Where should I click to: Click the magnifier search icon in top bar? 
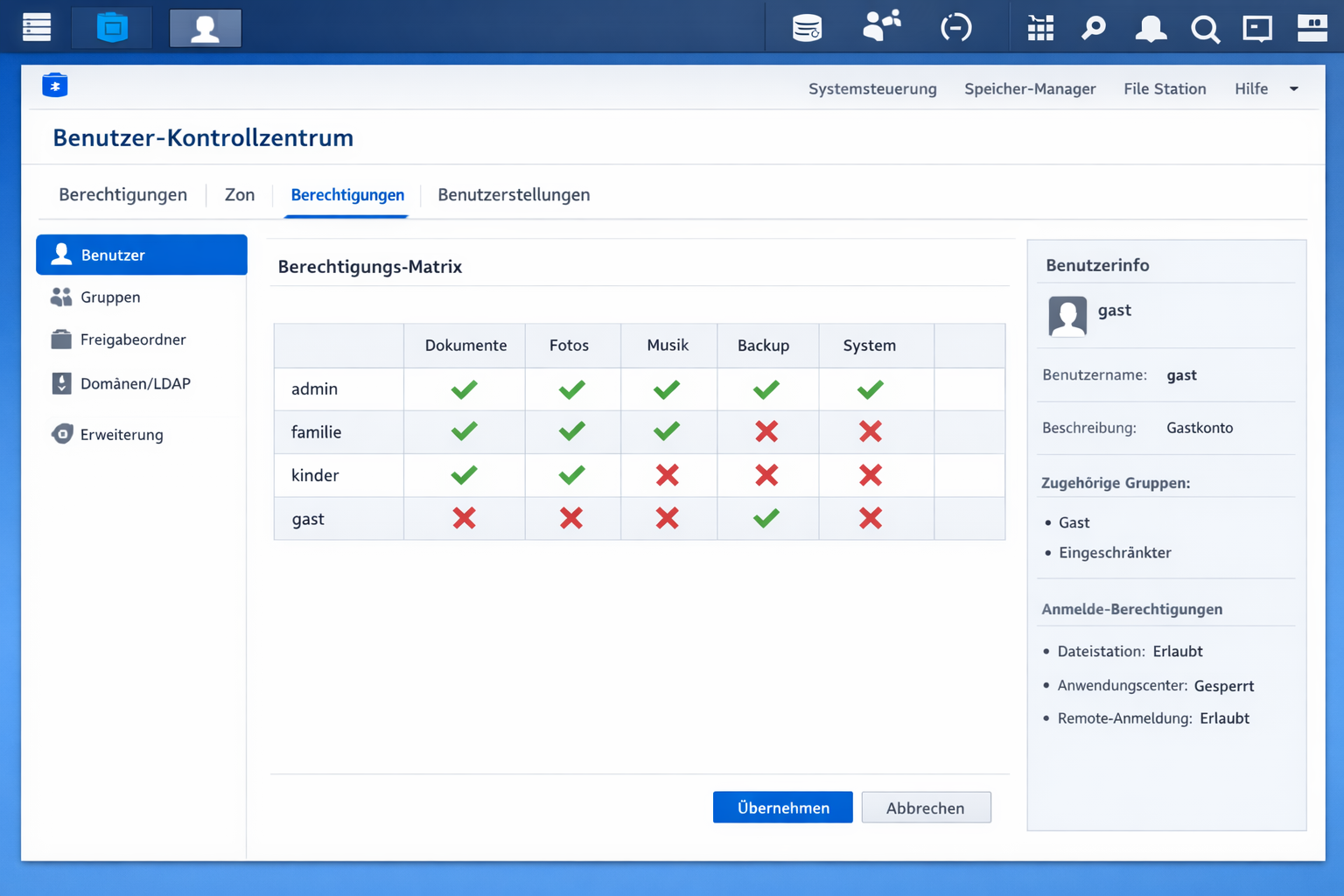[1206, 29]
